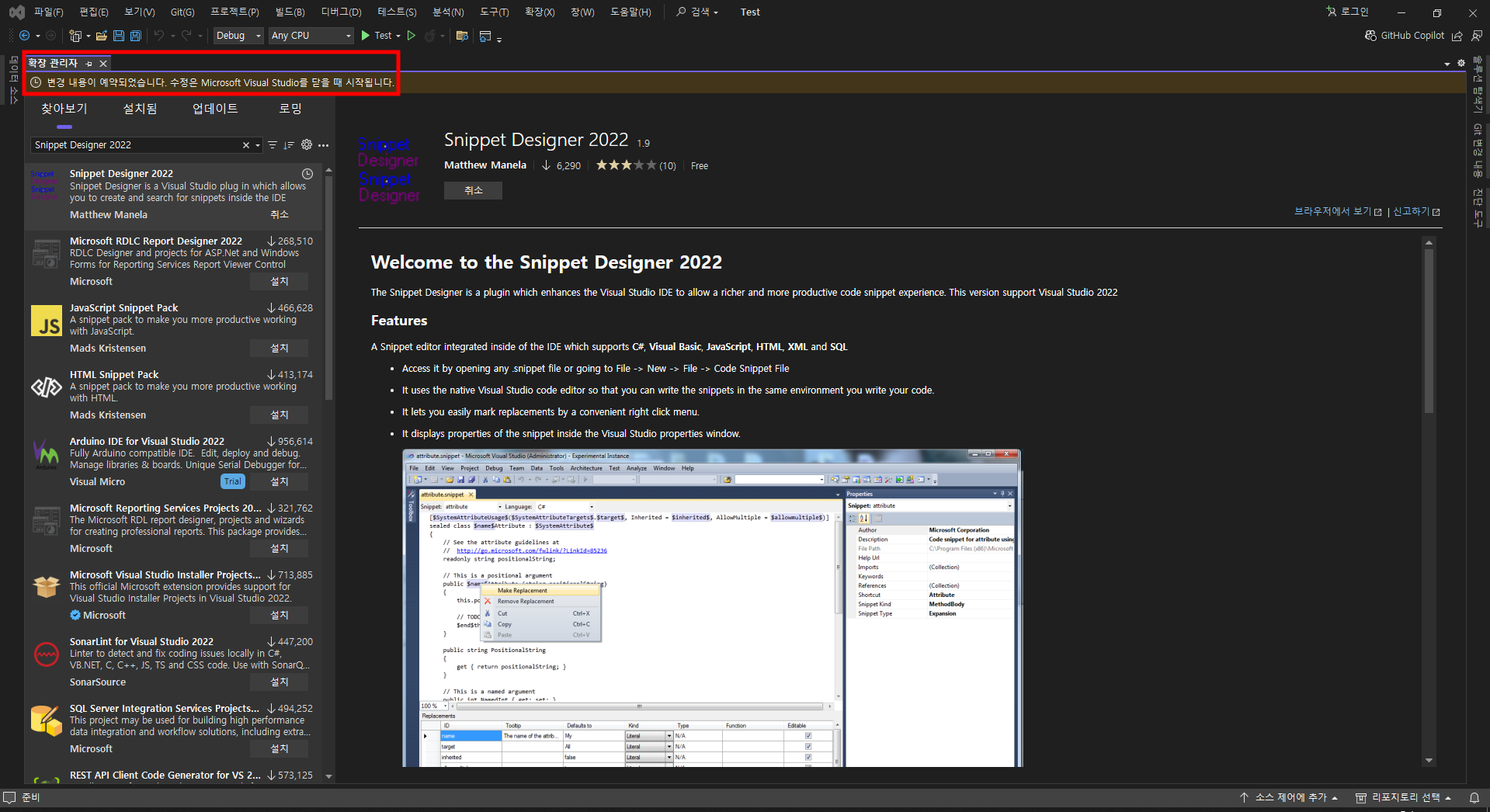
Task: Open the 확장(X) menu
Action: (540, 12)
